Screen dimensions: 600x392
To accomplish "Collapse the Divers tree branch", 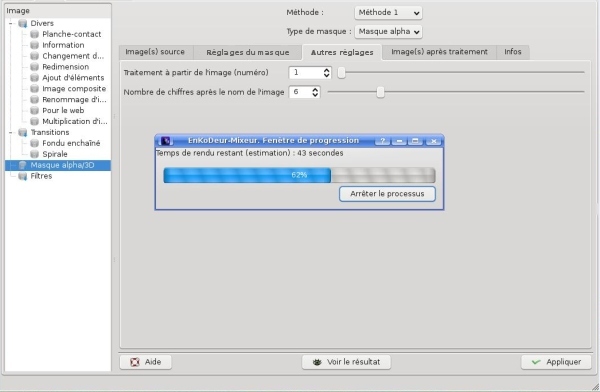I will click(x=11, y=23).
